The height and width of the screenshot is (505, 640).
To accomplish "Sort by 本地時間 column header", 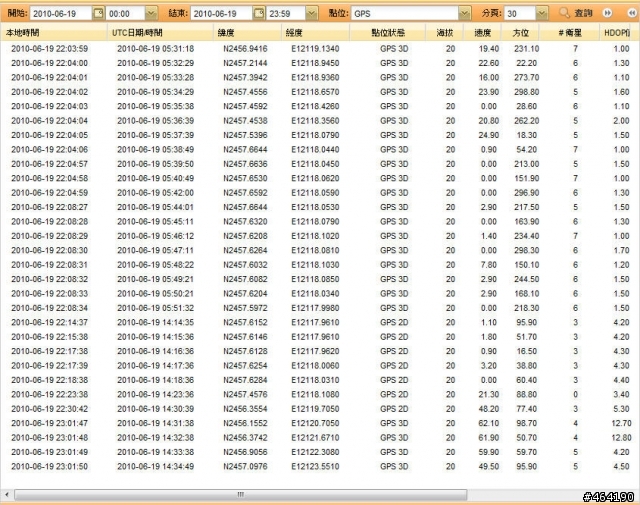I will pyautogui.click(x=54, y=33).
